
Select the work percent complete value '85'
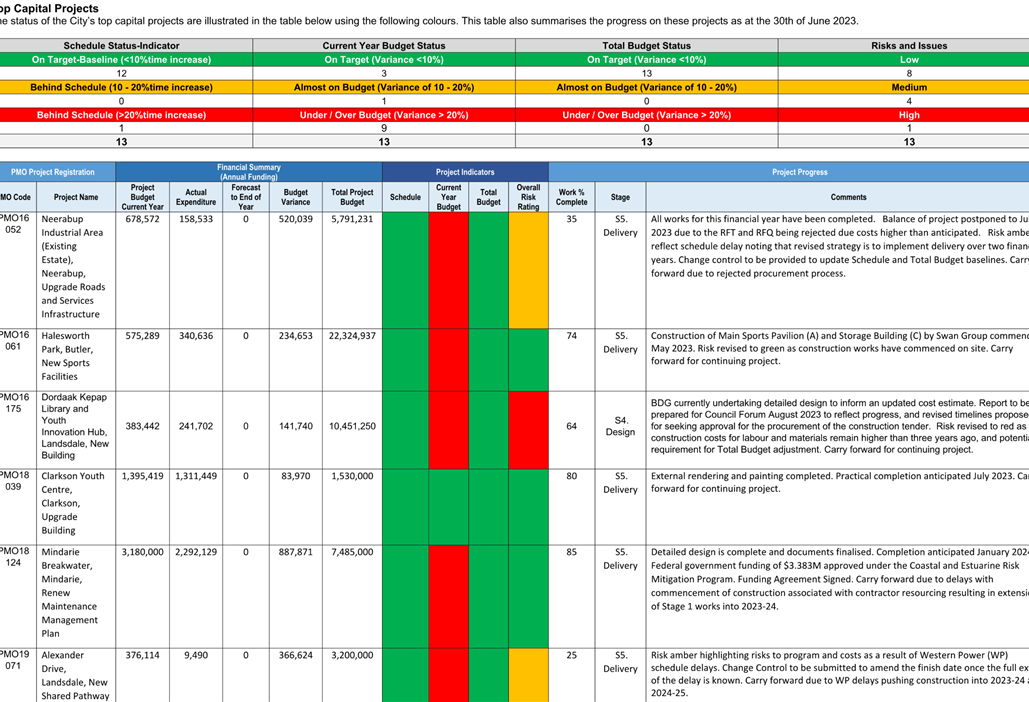(x=572, y=552)
